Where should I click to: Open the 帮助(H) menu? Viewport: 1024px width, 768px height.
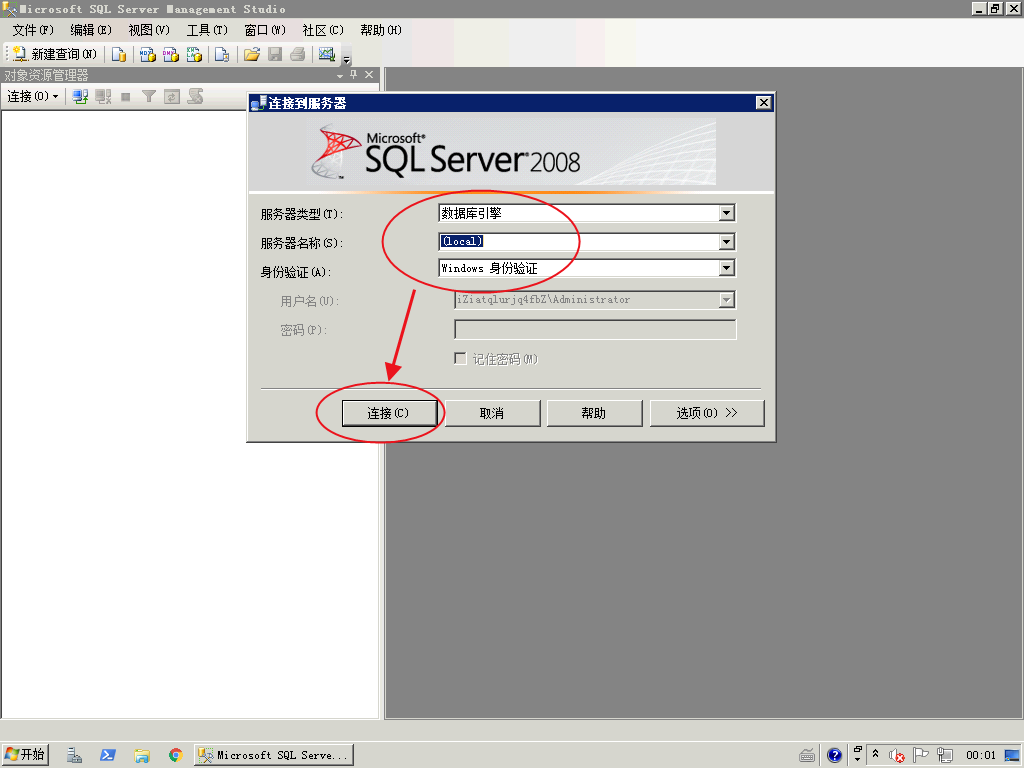pyautogui.click(x=381, y=30)
